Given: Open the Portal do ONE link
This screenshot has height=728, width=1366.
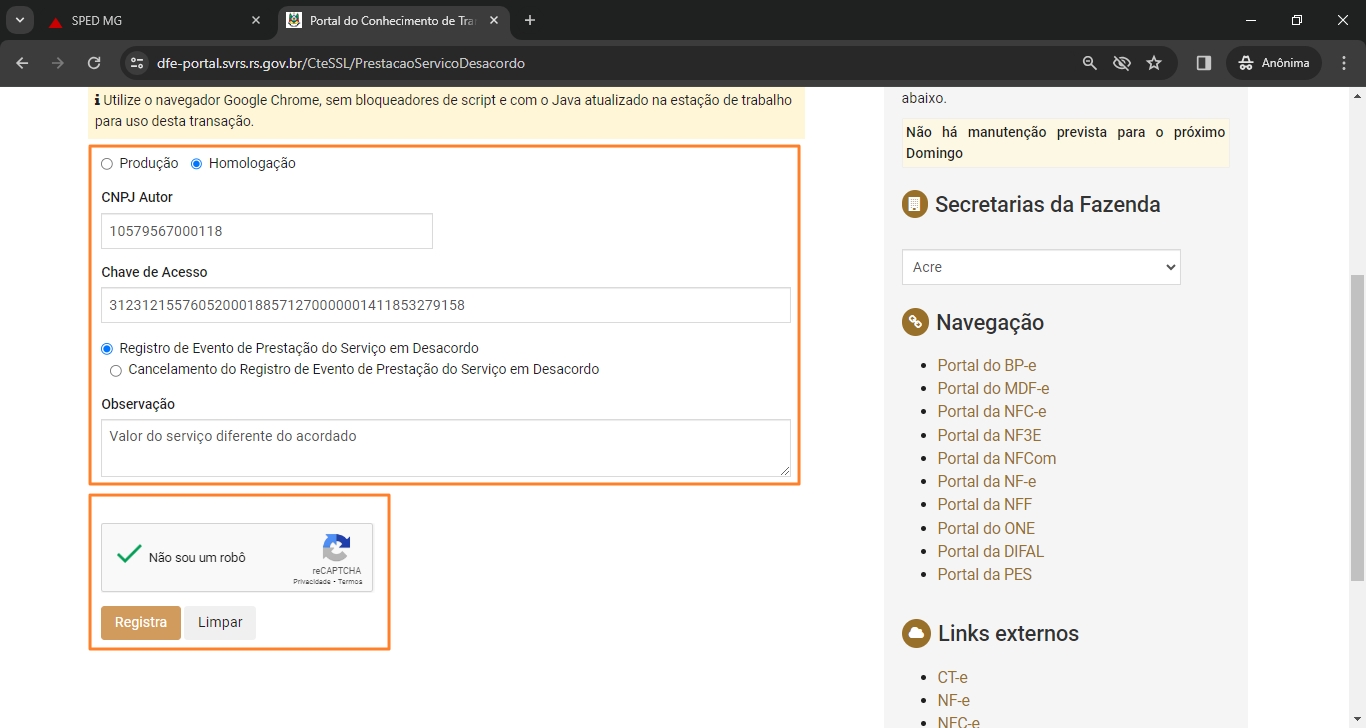Looking at the screenshot, I should (986, 528).
